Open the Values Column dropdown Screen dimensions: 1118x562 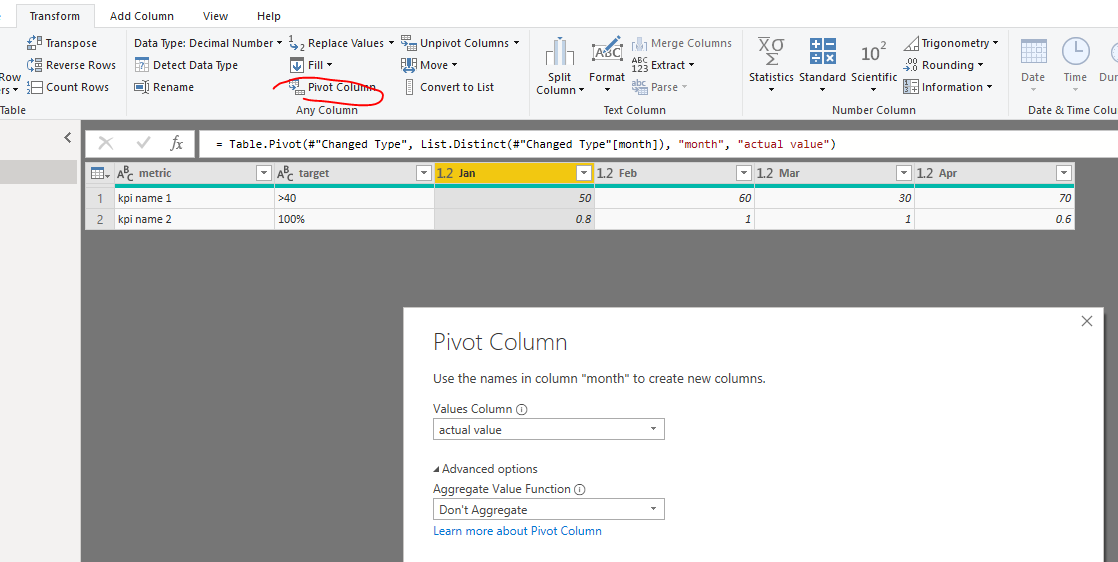(548, 429)
